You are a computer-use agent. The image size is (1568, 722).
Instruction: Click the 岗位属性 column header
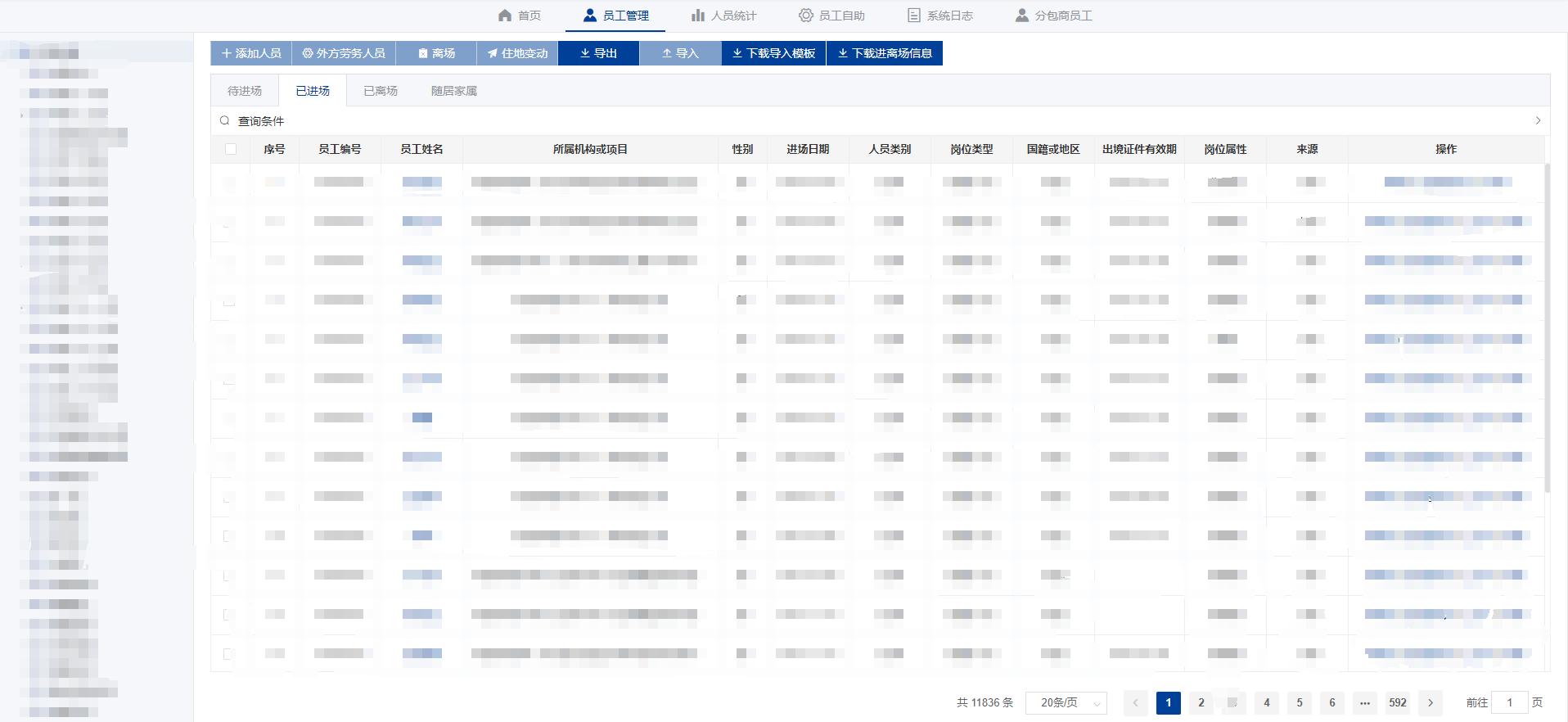[x=1225, y=149]
